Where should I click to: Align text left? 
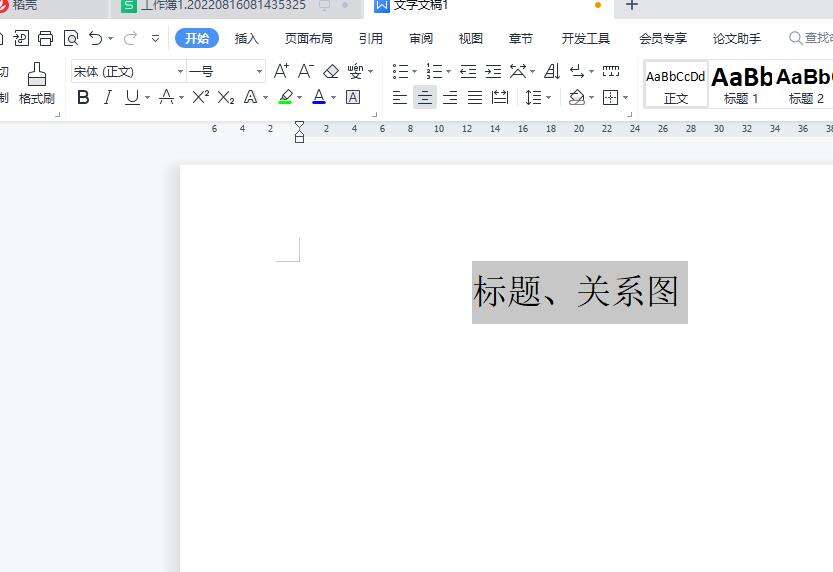[x=400, y=97]
